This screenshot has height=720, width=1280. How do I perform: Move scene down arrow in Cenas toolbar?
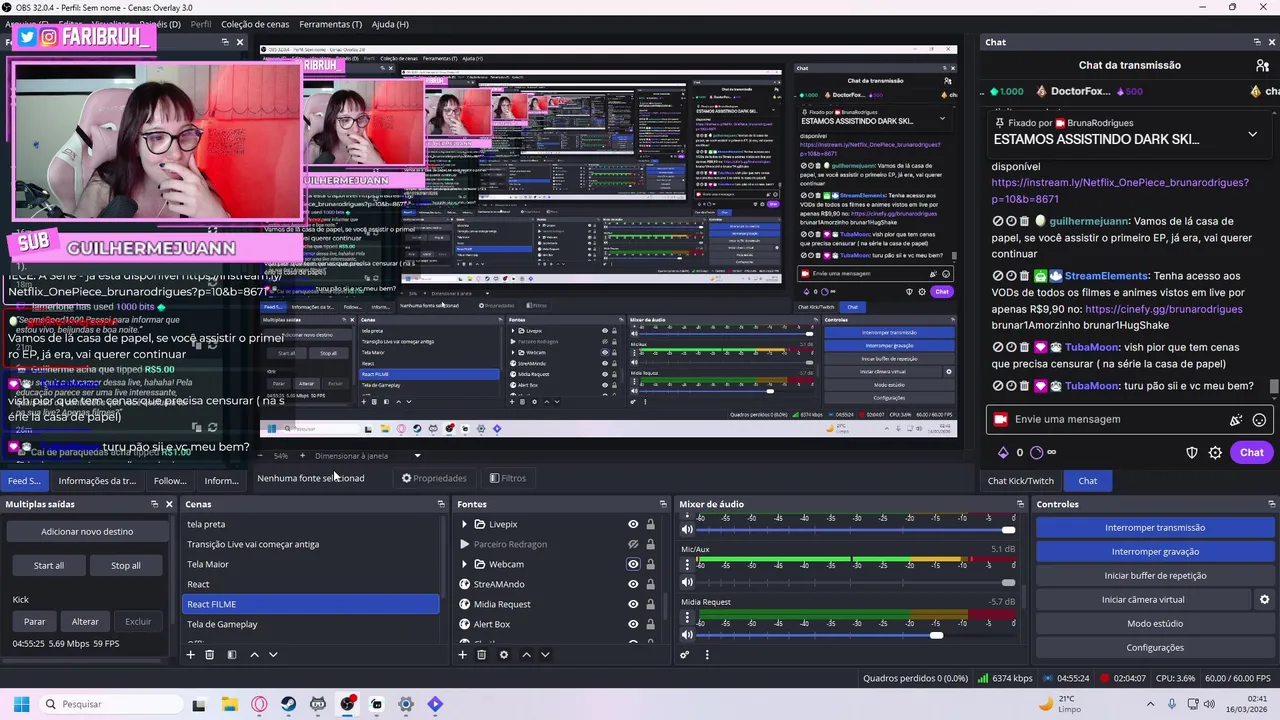(273, 655)
